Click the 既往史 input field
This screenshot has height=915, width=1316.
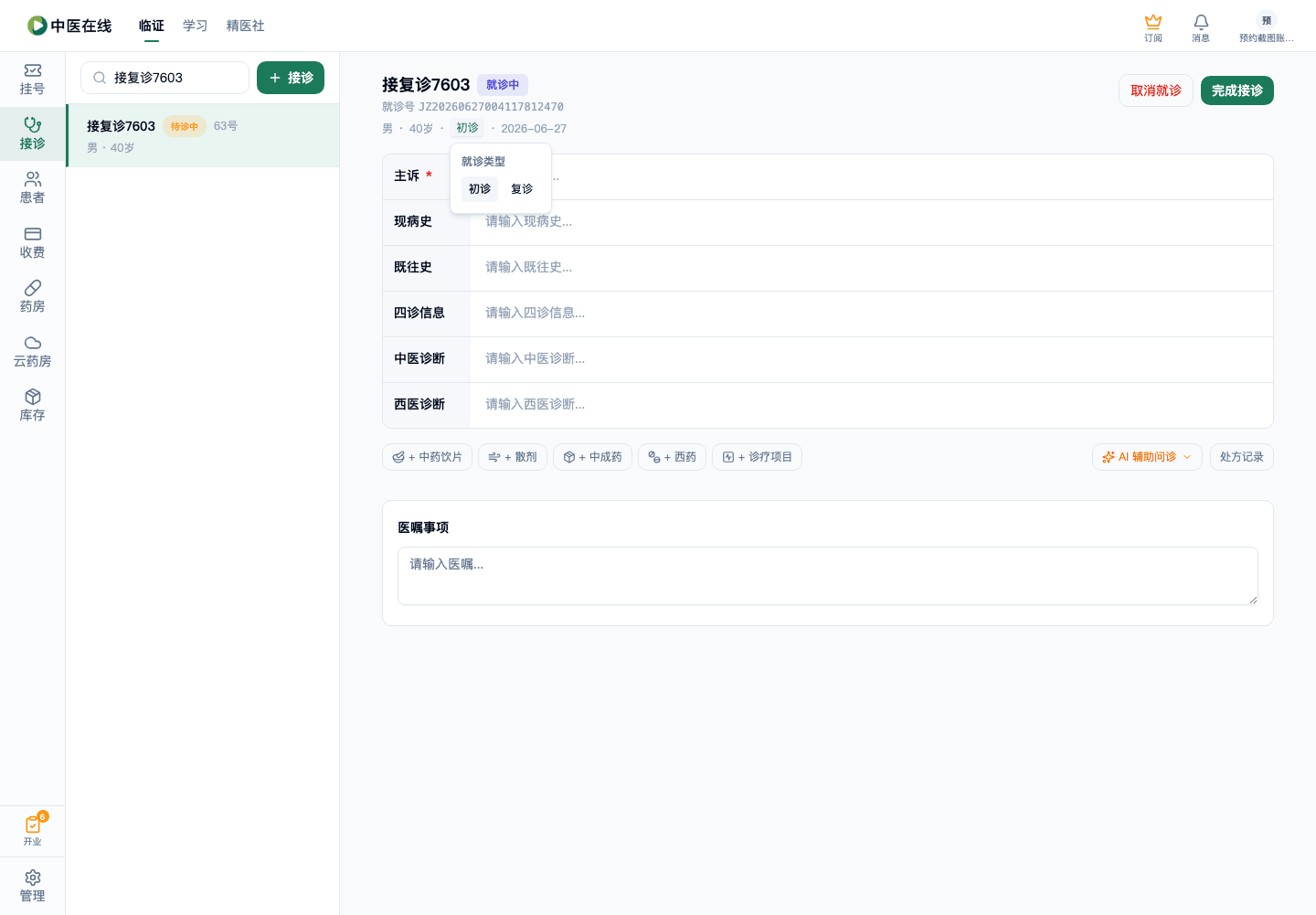coord(871,268)
